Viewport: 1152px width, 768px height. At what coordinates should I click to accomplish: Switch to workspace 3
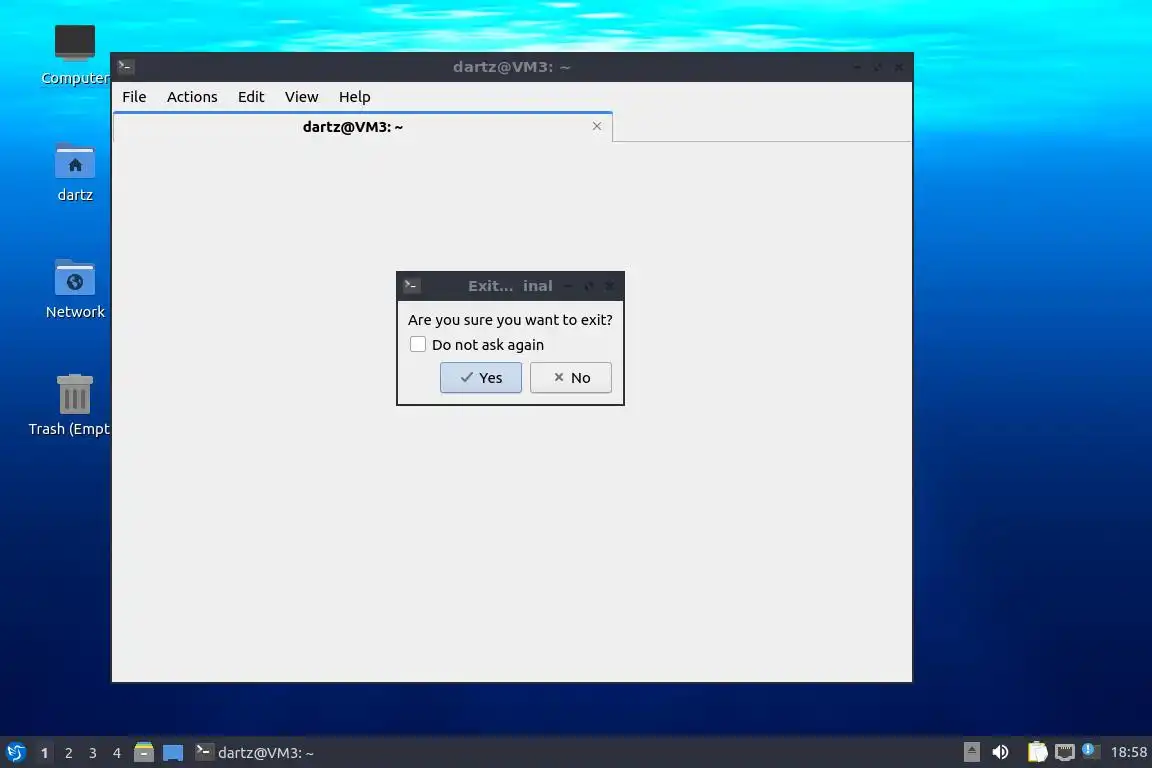93,753
